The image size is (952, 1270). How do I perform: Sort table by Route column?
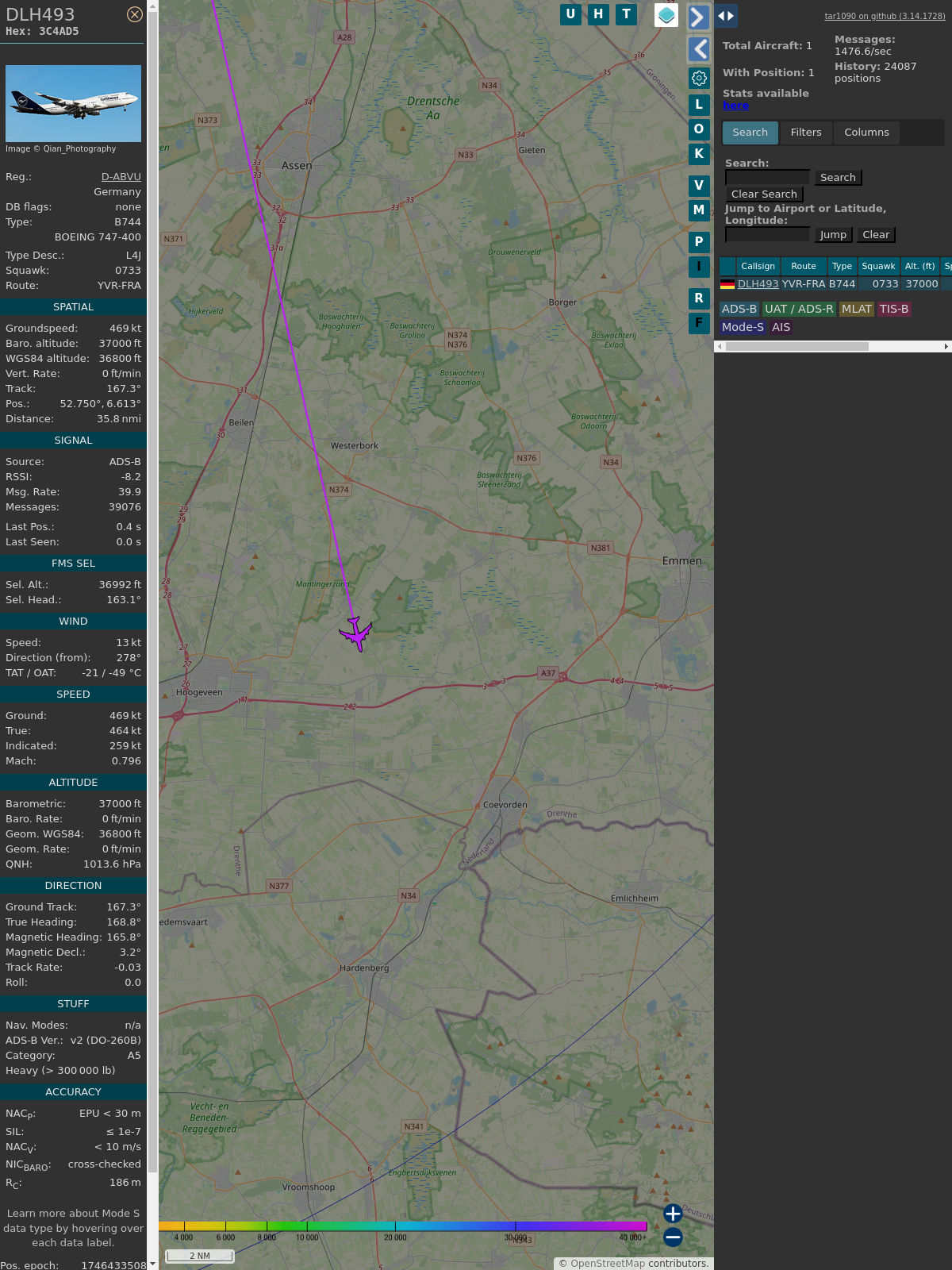804,267
